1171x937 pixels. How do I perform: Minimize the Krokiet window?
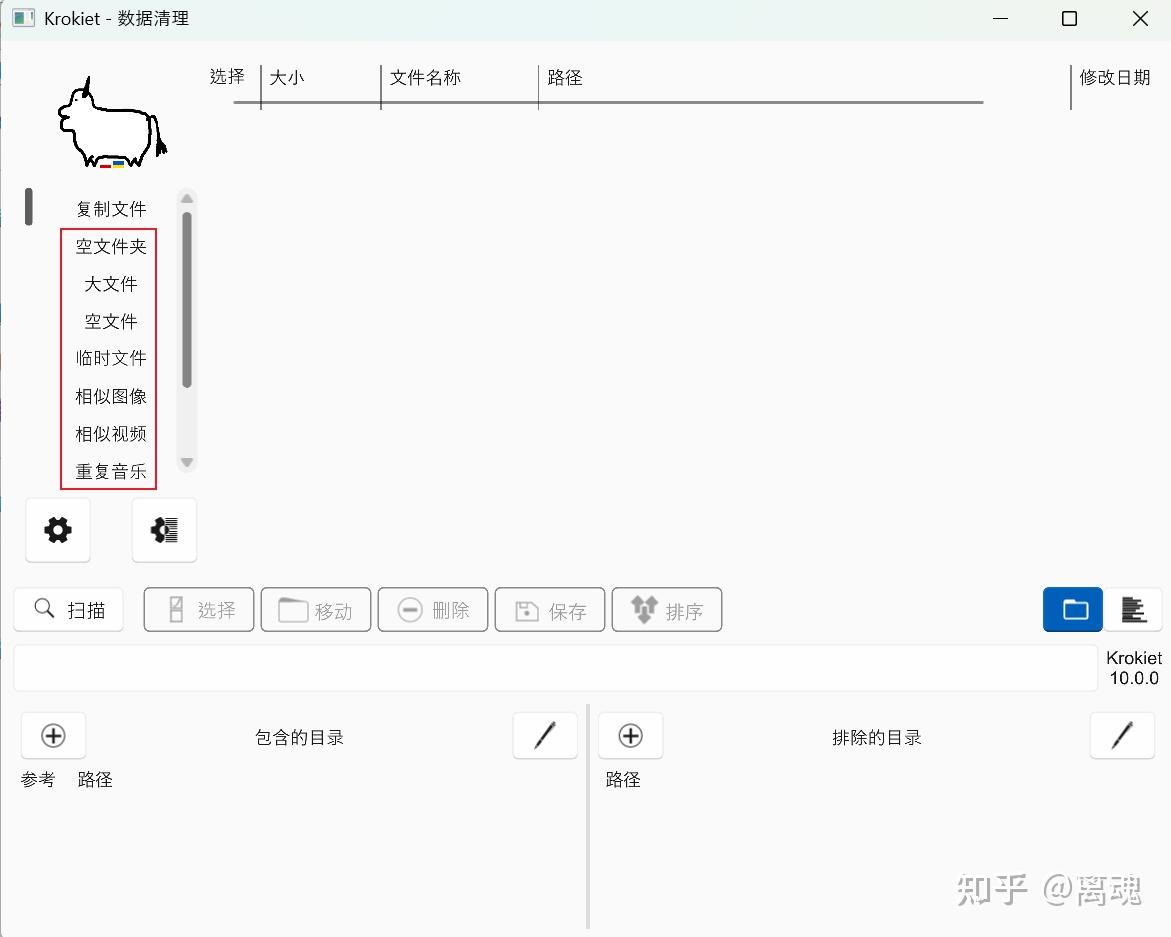point(1001,19)
